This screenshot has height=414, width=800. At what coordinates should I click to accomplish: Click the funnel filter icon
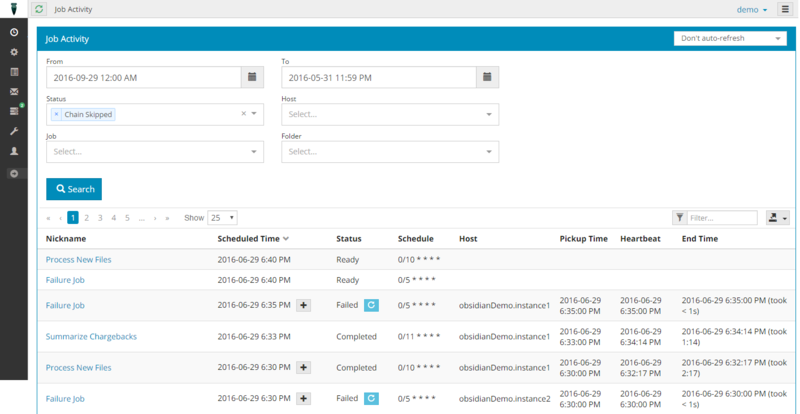click(680, 218)
